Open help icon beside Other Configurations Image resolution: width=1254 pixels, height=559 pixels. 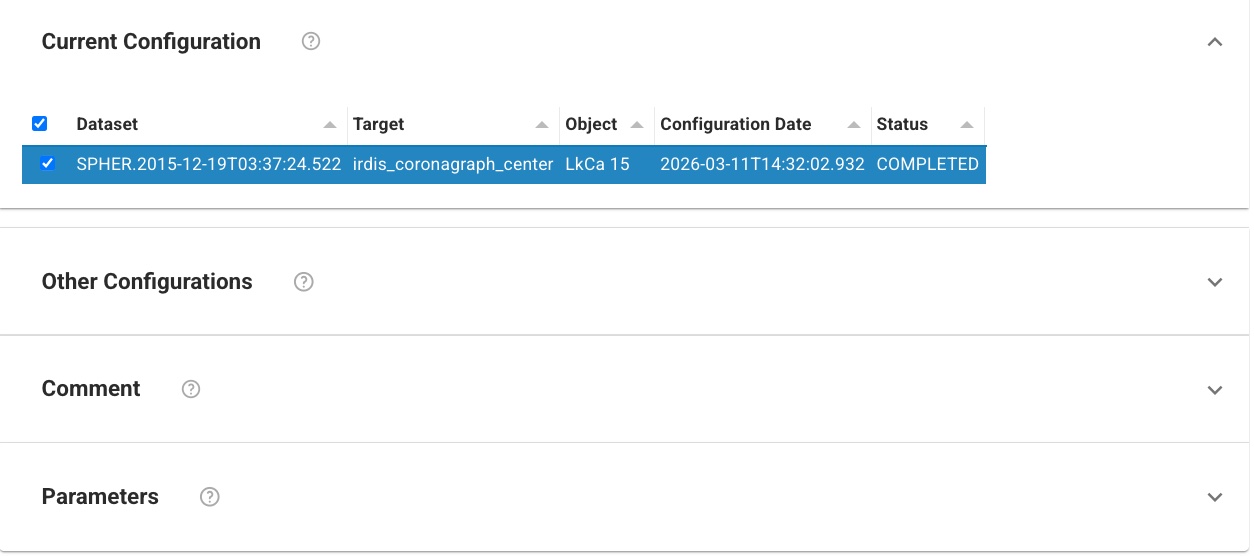[x=304, y=282]
